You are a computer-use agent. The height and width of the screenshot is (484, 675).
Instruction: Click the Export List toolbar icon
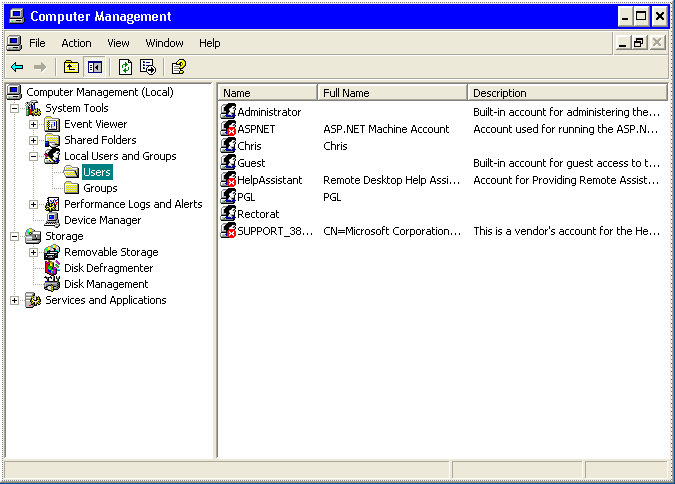pos(148,67)
